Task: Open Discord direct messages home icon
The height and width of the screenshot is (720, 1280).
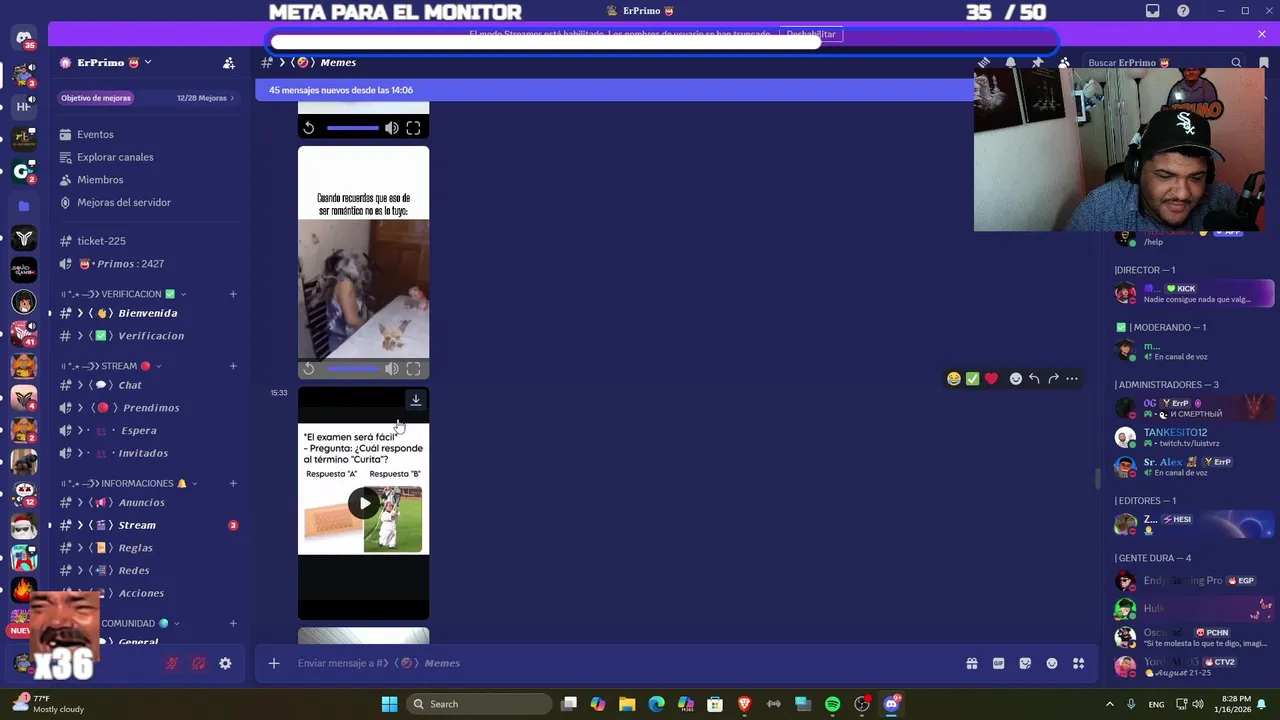Action: [24, 38]
